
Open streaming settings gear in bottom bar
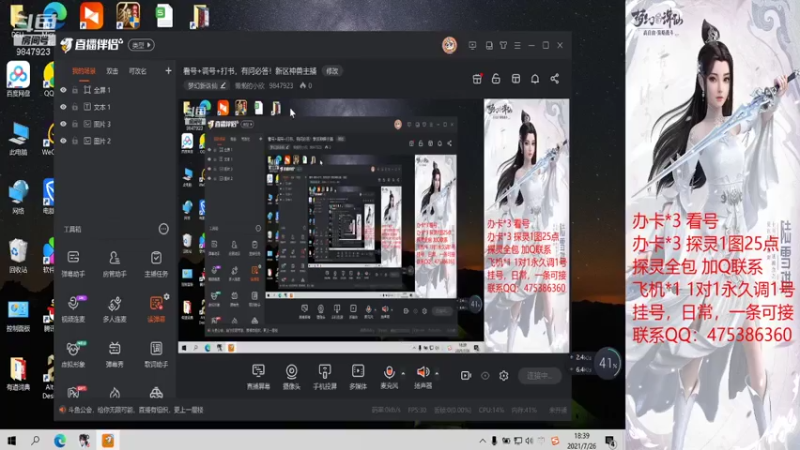click(504, 376)
